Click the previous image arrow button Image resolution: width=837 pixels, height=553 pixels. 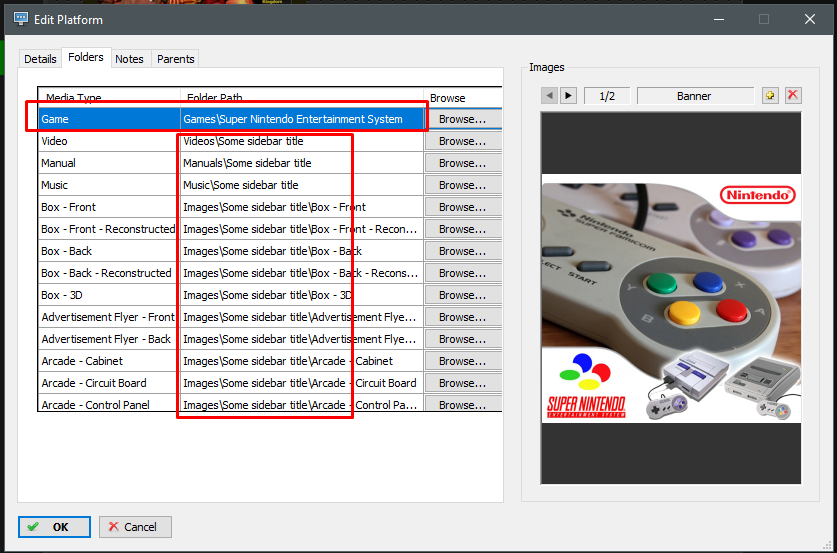pos(549,96)
